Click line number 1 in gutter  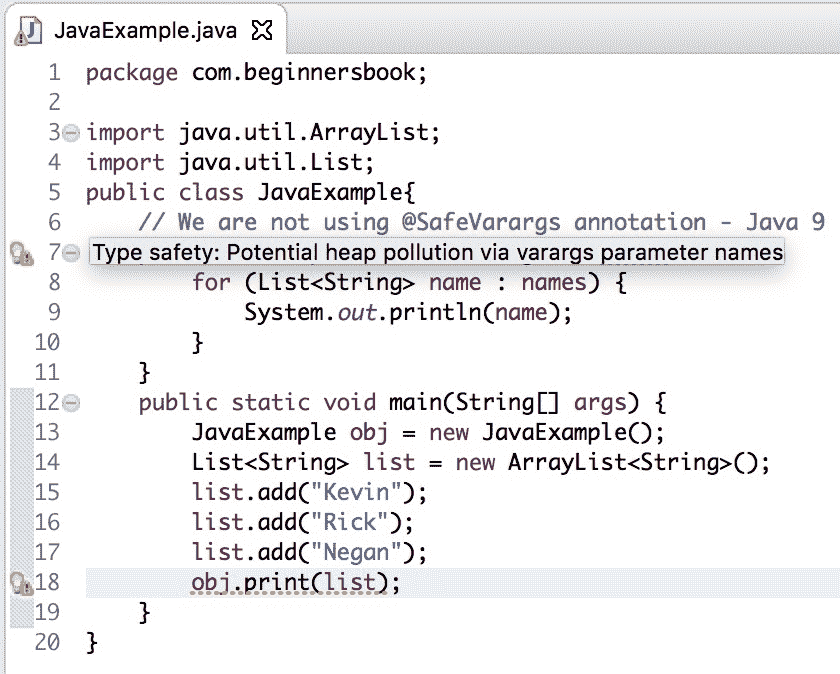pos(54,72)
